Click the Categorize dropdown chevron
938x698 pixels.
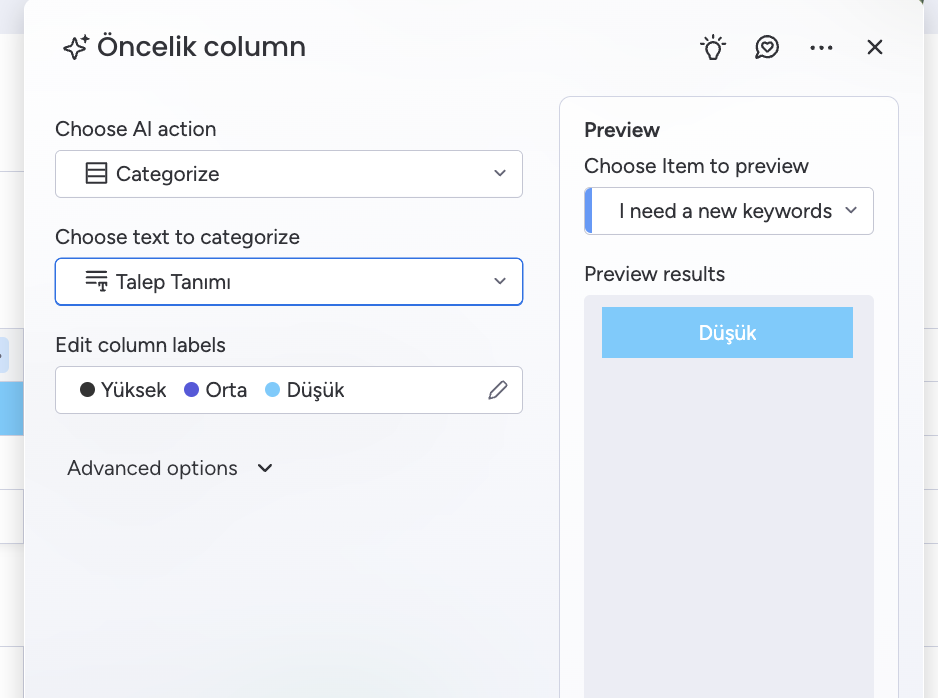500,173
